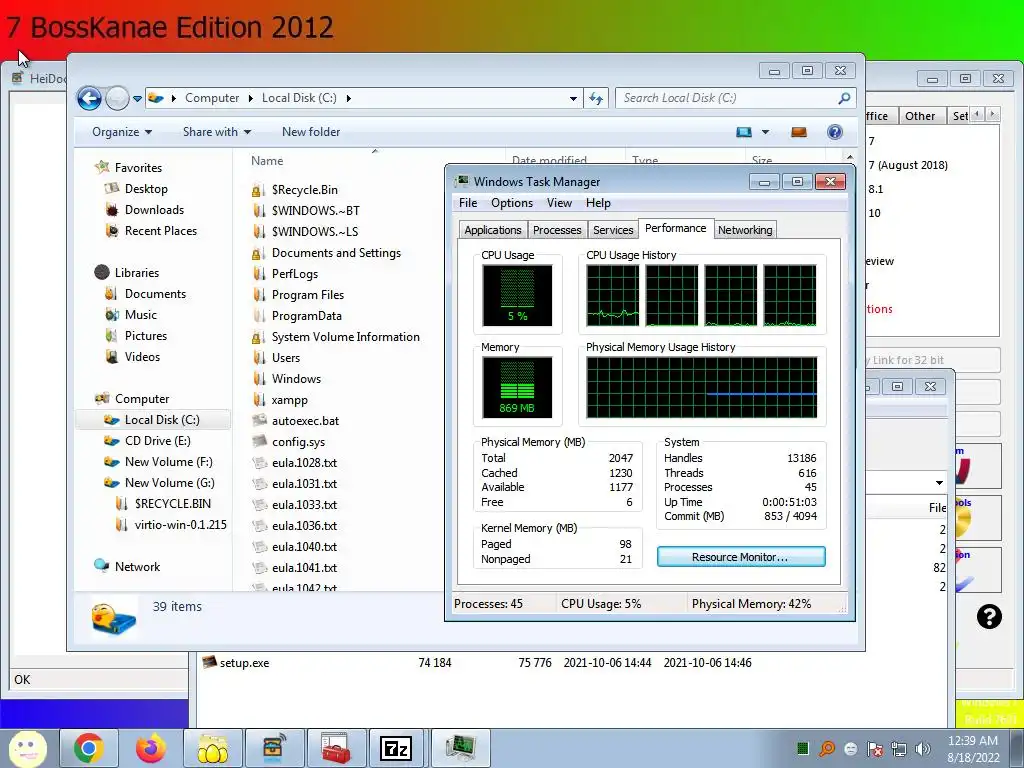Select Network in the navigation pane
Screen dimensions: 1024x768
tap(137, 567)
